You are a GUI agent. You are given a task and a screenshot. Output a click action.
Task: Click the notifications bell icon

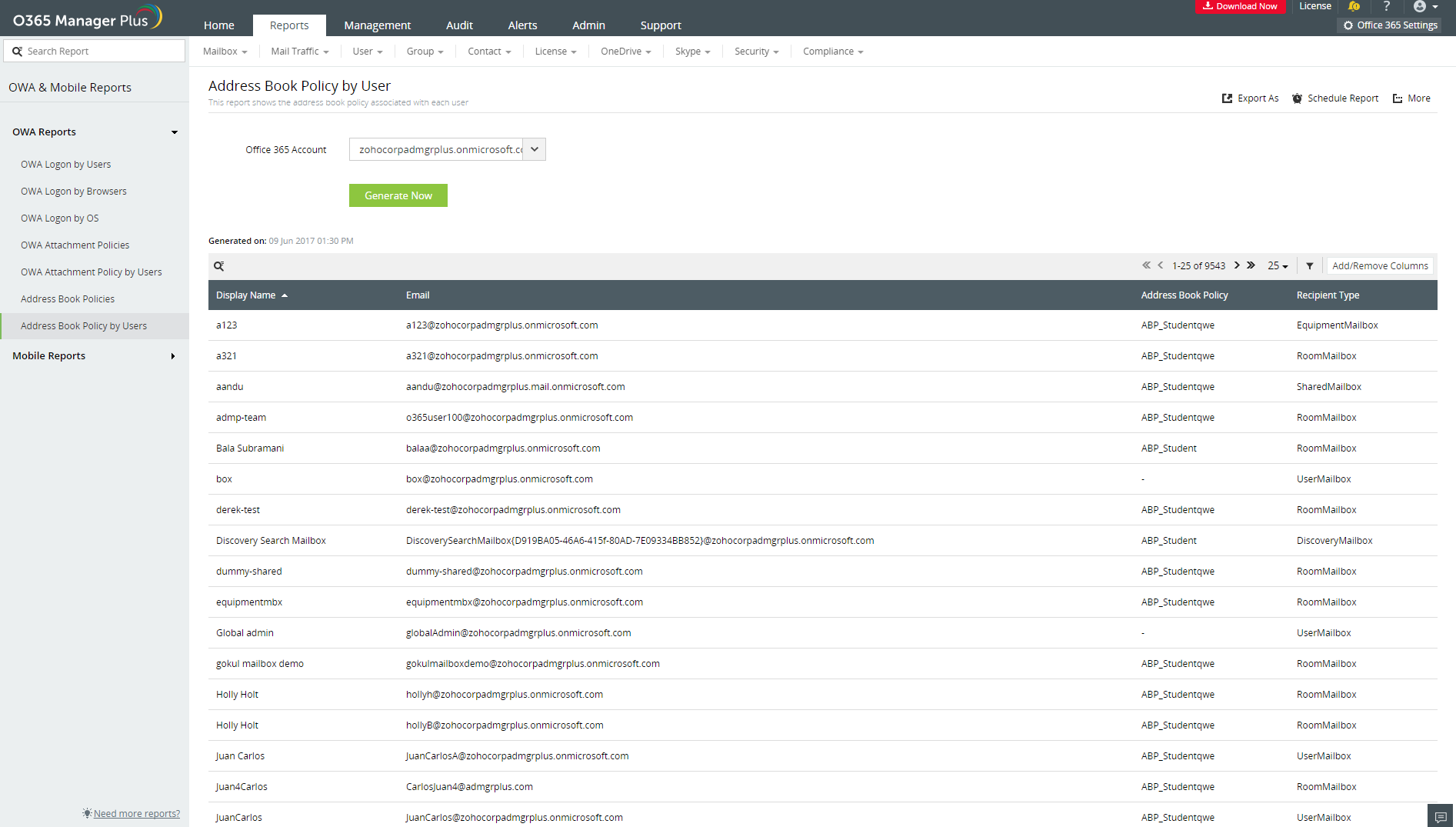pos(1354,6)
